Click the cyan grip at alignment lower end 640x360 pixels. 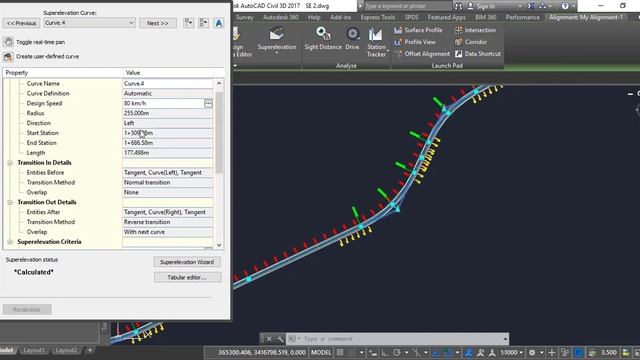[249, 279]
